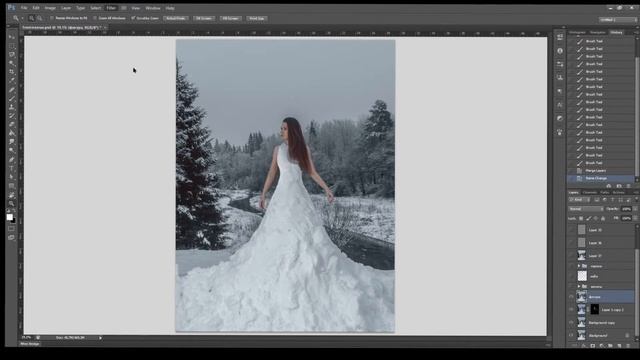Select the Eraser tool
Image resolution: width=640 pixels, height=360 pixels.
(12, 124)
